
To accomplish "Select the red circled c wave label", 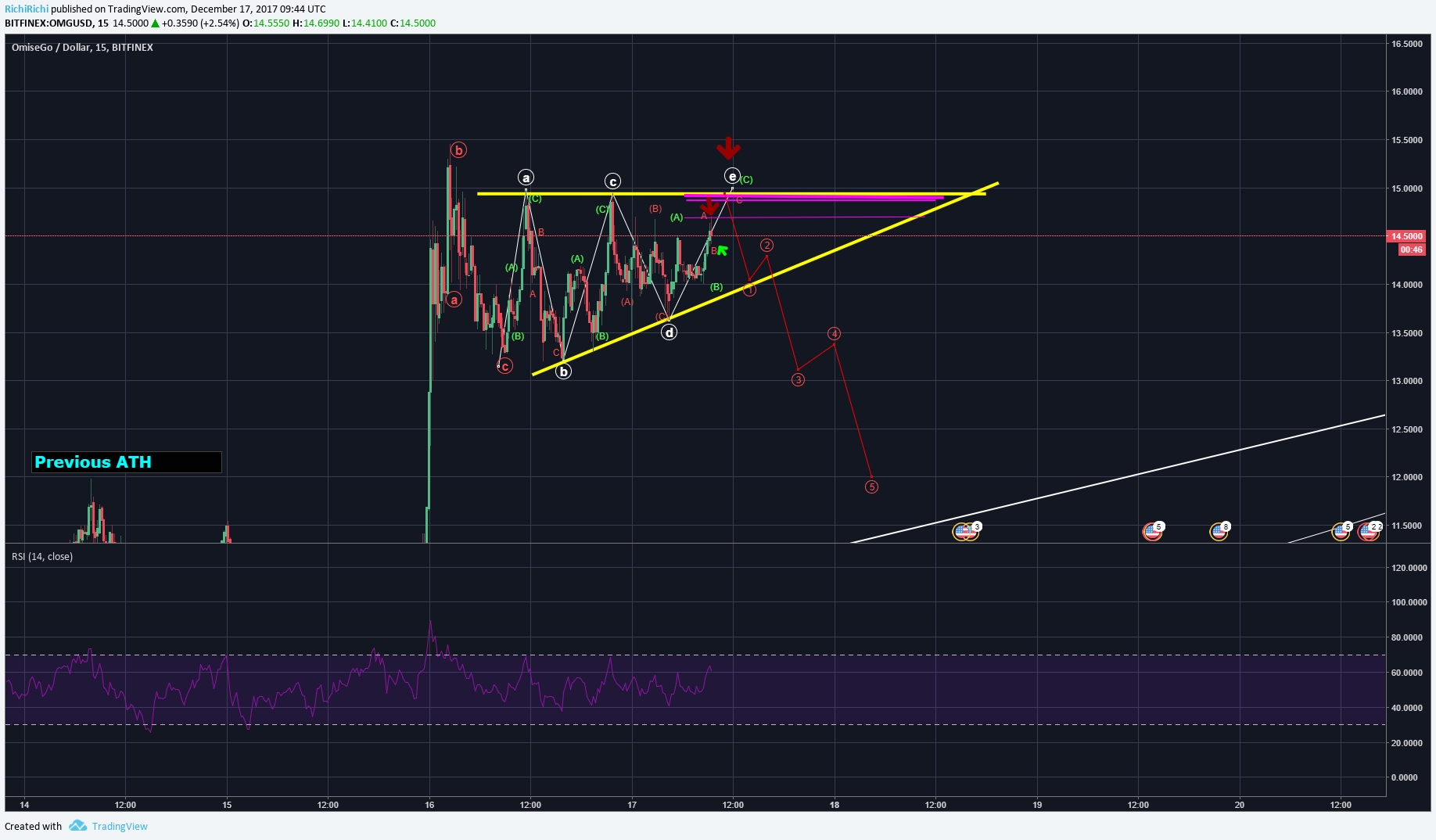I will [505, 366].
